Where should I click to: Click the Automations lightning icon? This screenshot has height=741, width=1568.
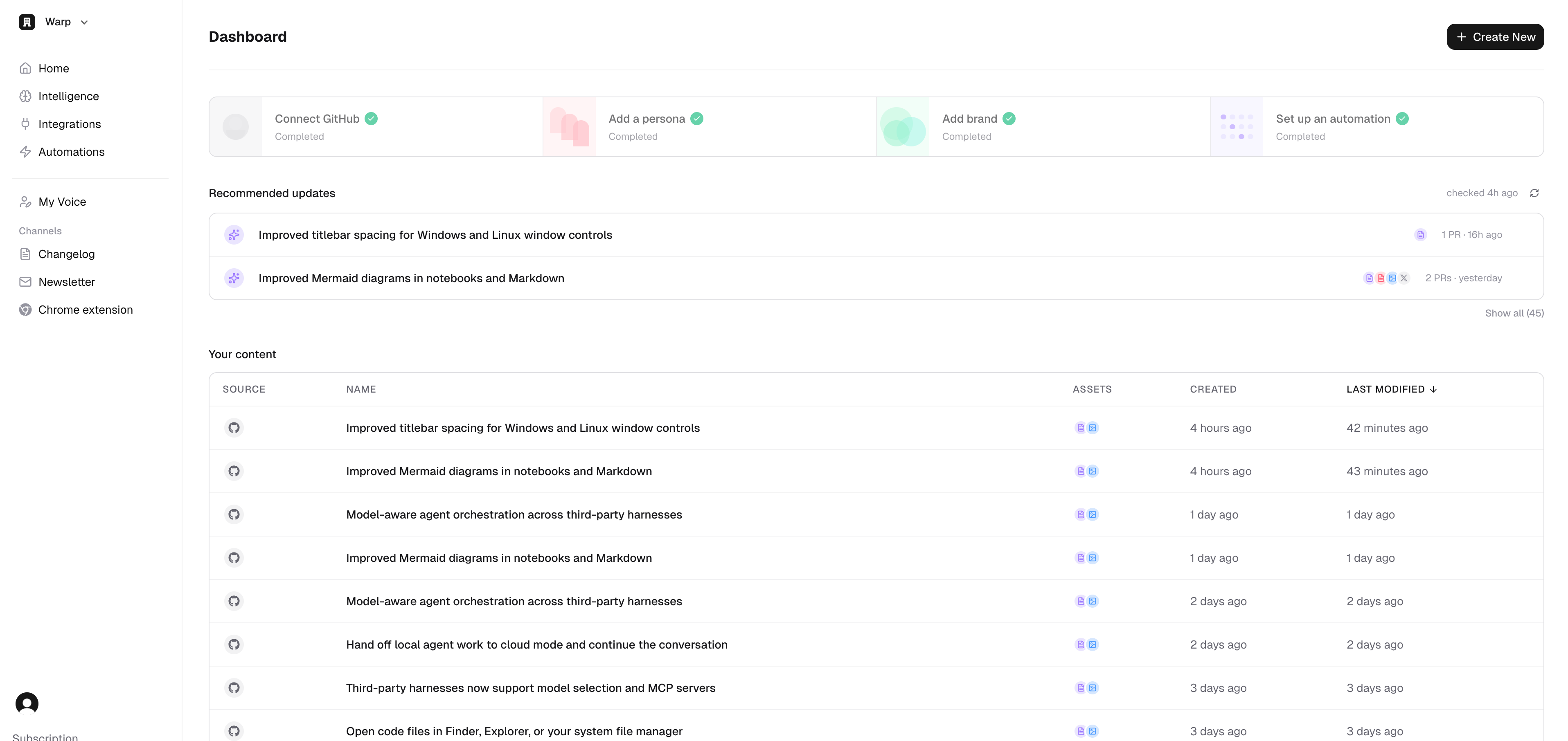coord(25,152)
